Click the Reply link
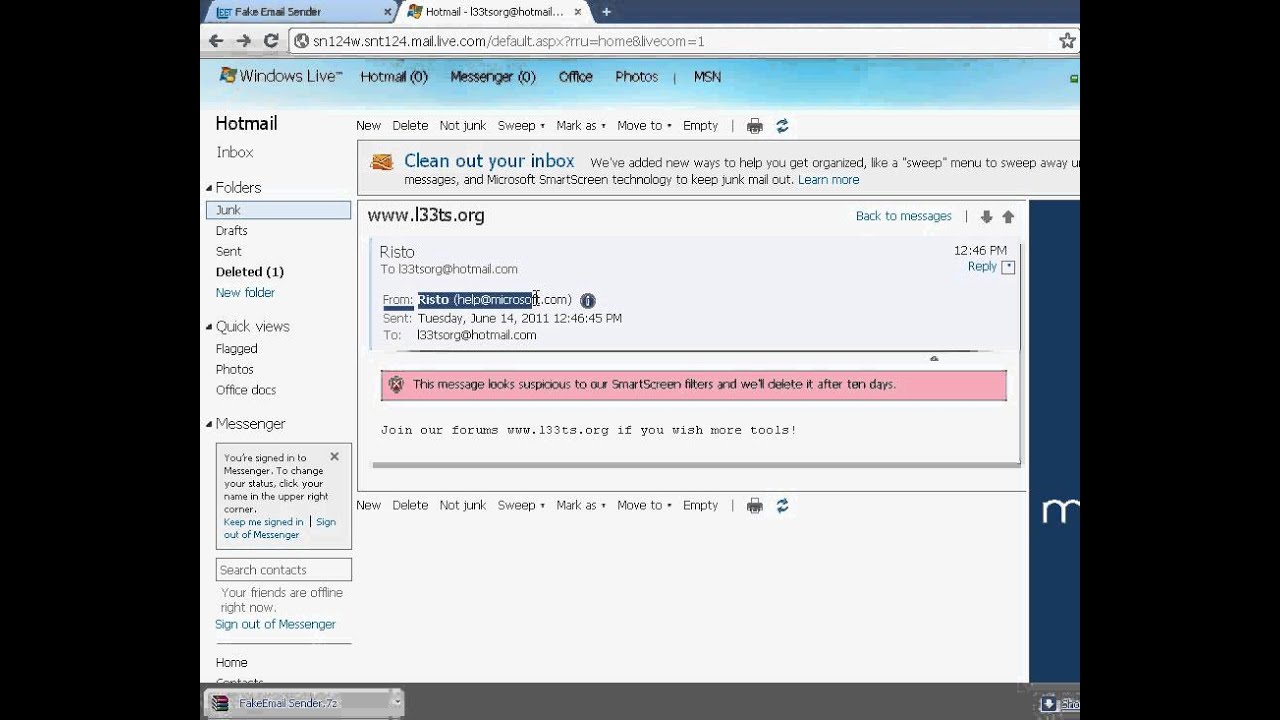This screenshot has width=1280, height=720. 982,267
